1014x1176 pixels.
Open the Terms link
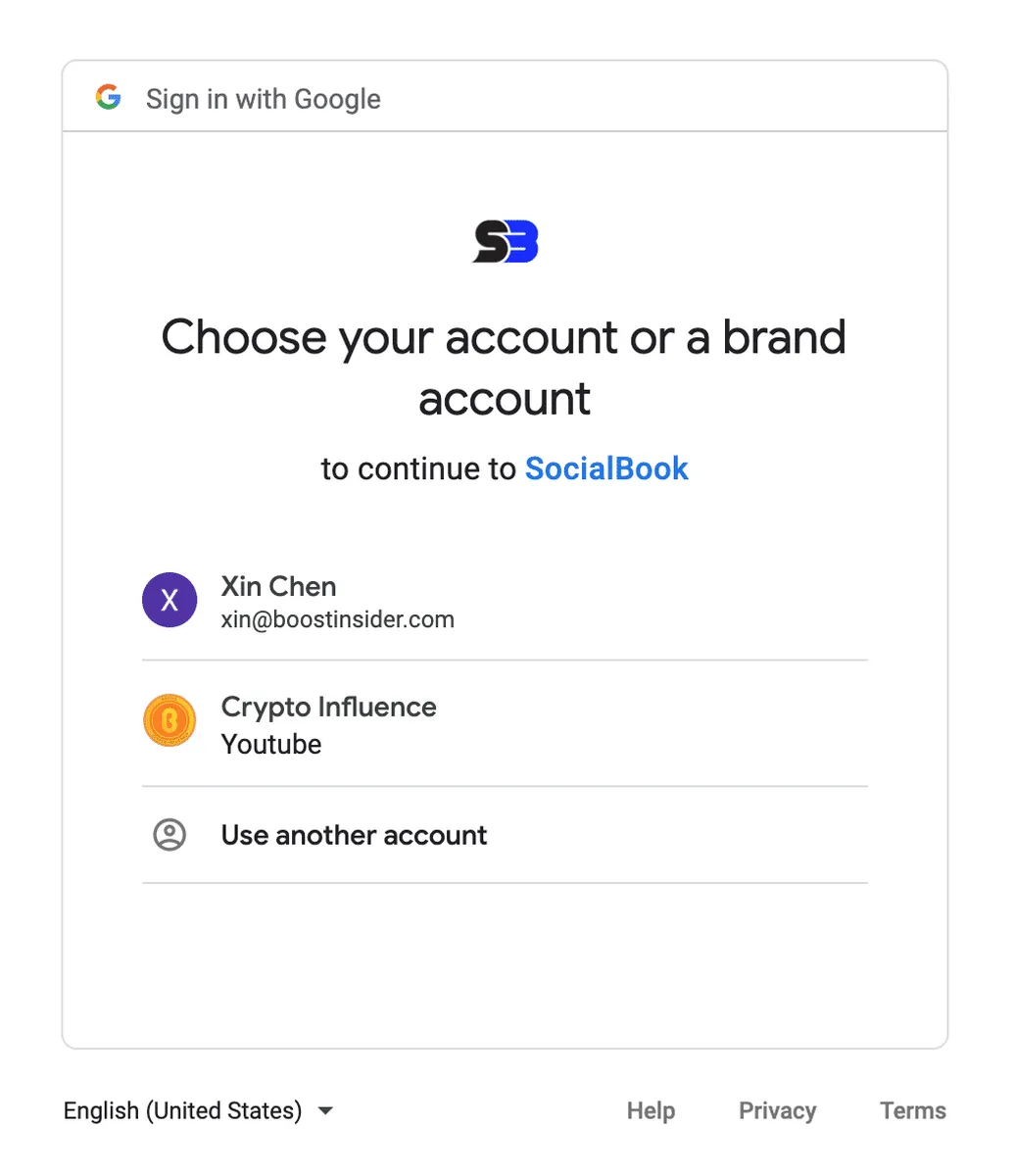pos(912,1110)
